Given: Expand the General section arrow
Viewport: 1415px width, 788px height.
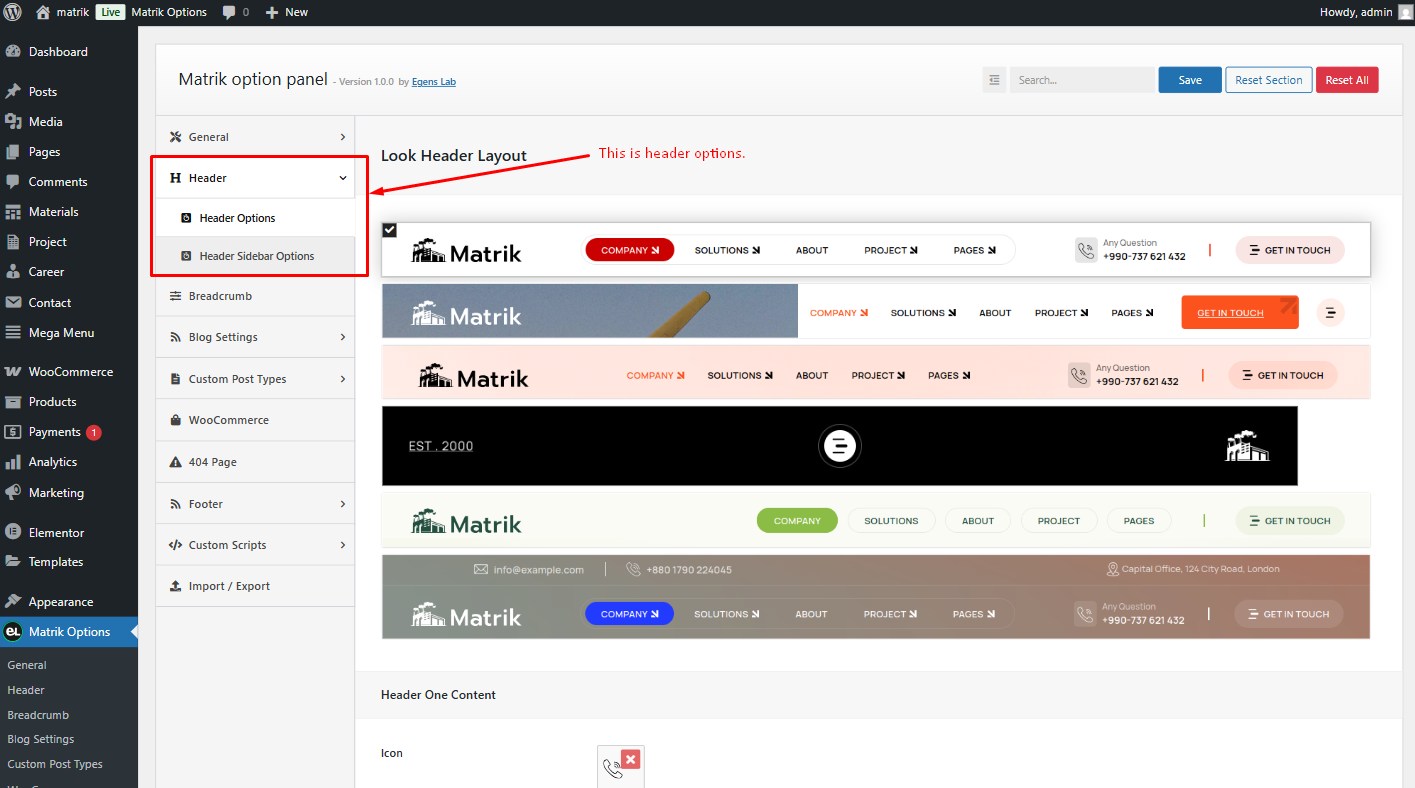Looking at the screenshot, I should [x=343, y=137].
